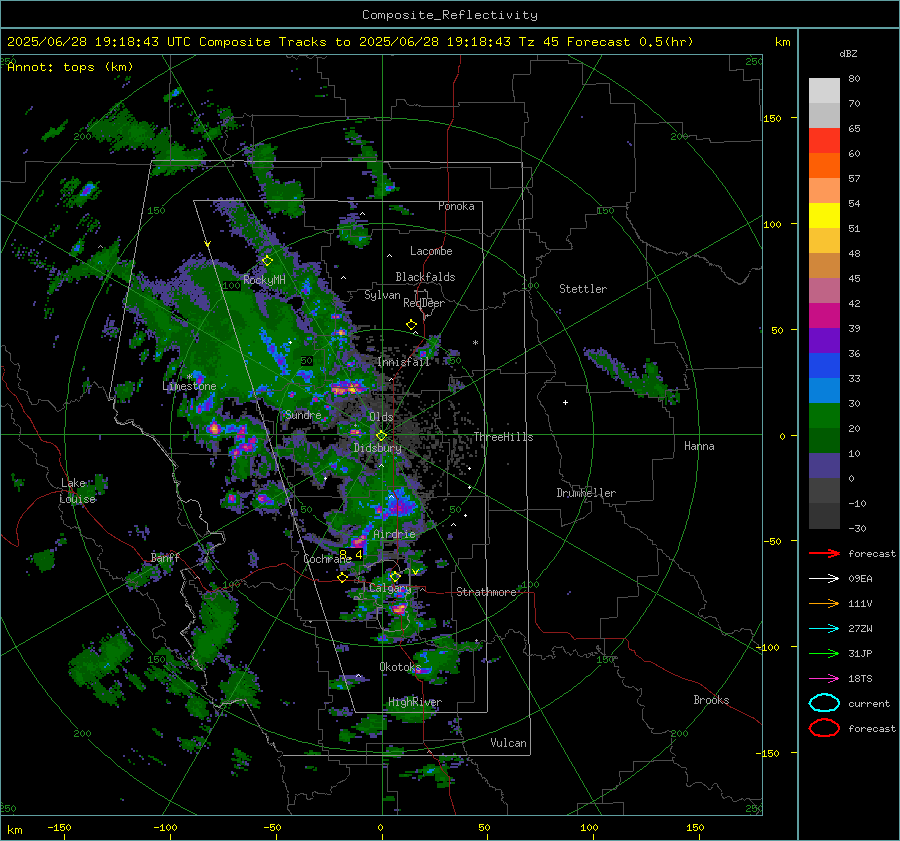Click the Okotoks city label
Screen dimensions: 900x841
point(400,667)
